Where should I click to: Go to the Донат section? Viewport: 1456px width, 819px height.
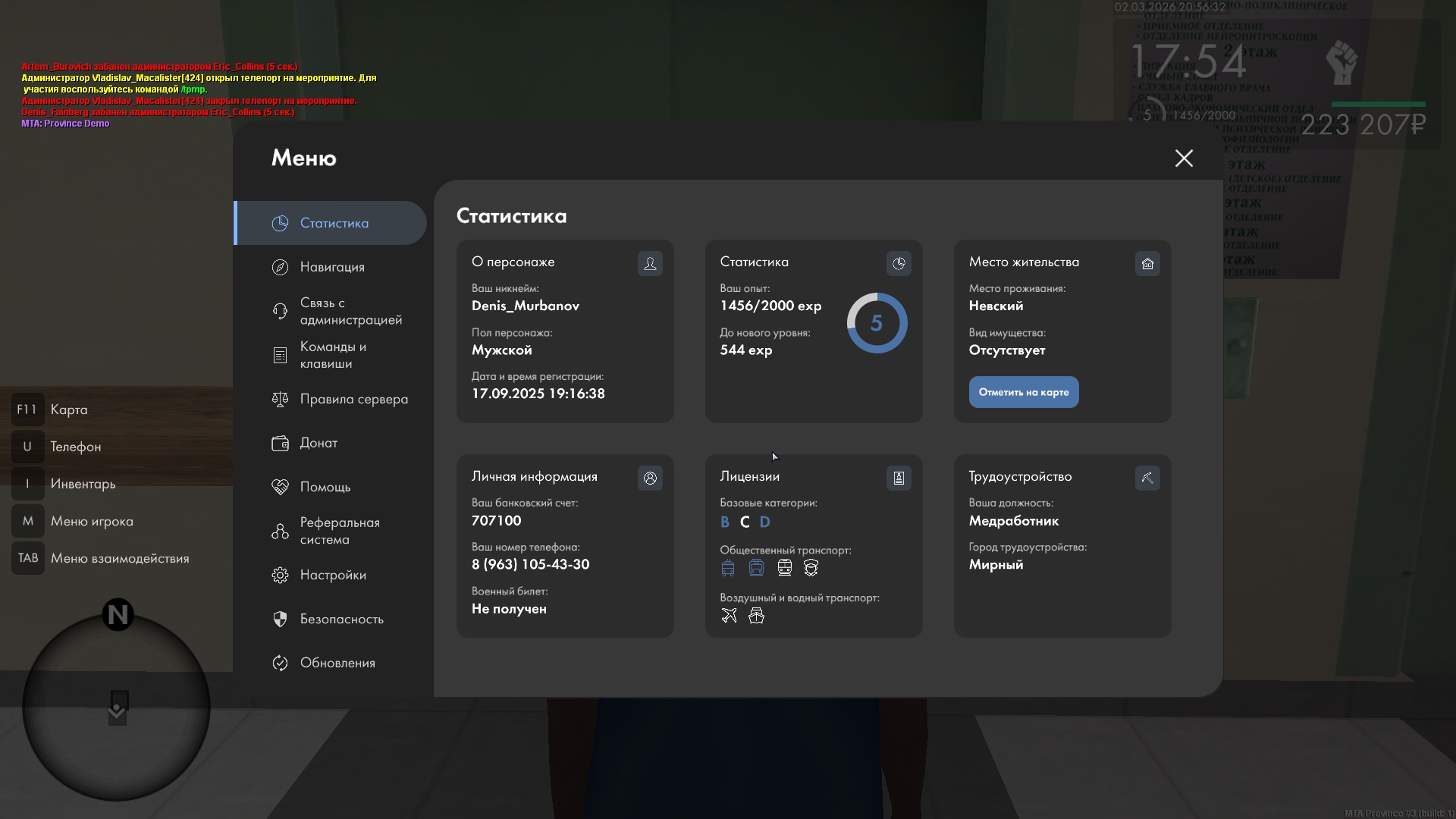click(318, 443)
